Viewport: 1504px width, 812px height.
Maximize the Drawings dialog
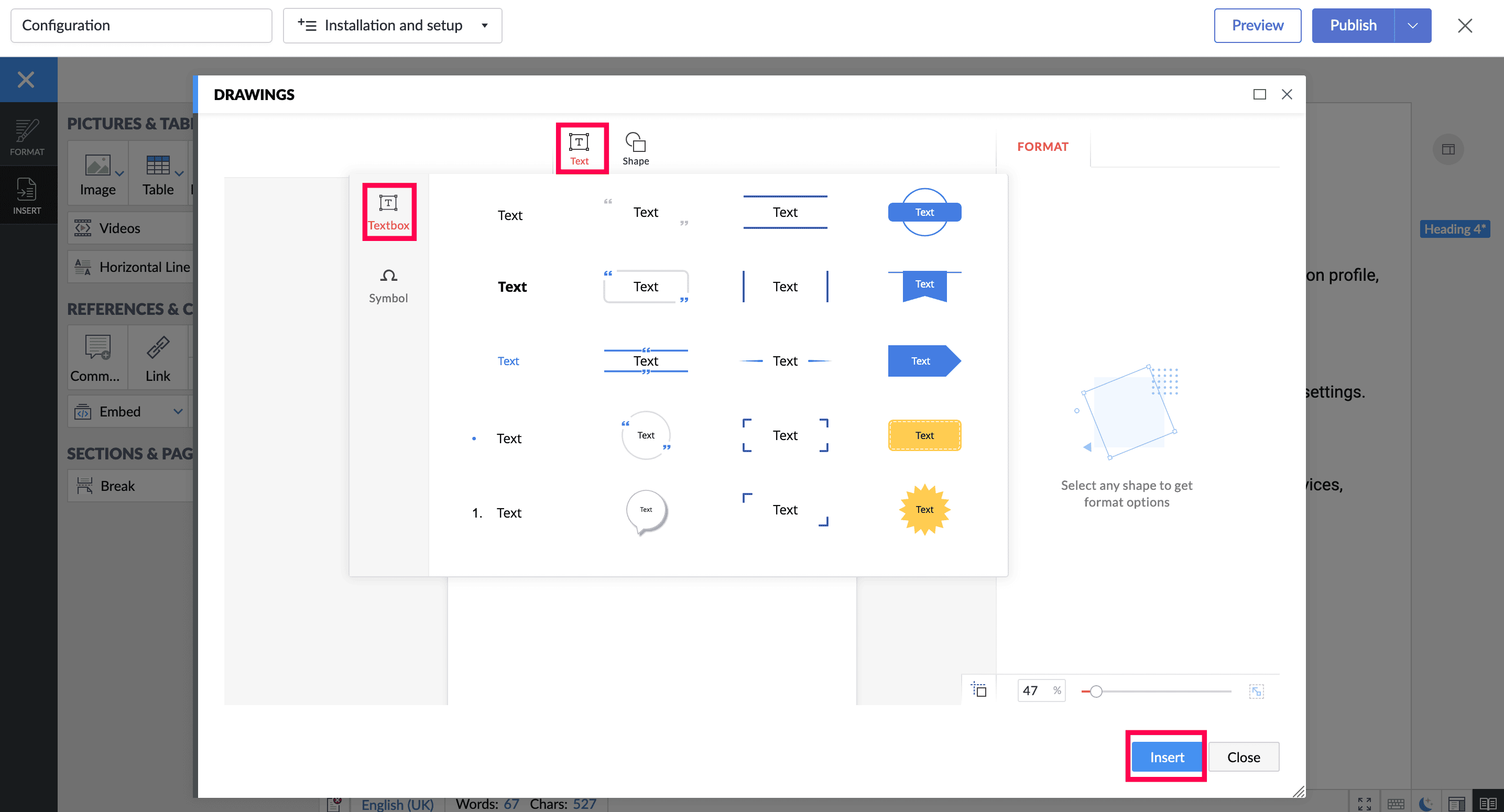point(1259,95)
